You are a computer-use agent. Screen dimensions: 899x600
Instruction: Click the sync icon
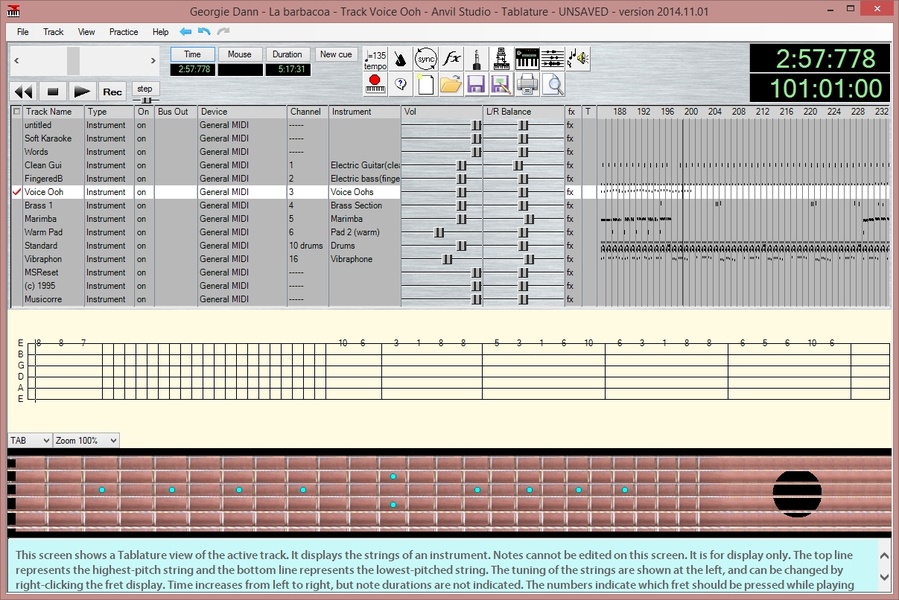426,58
